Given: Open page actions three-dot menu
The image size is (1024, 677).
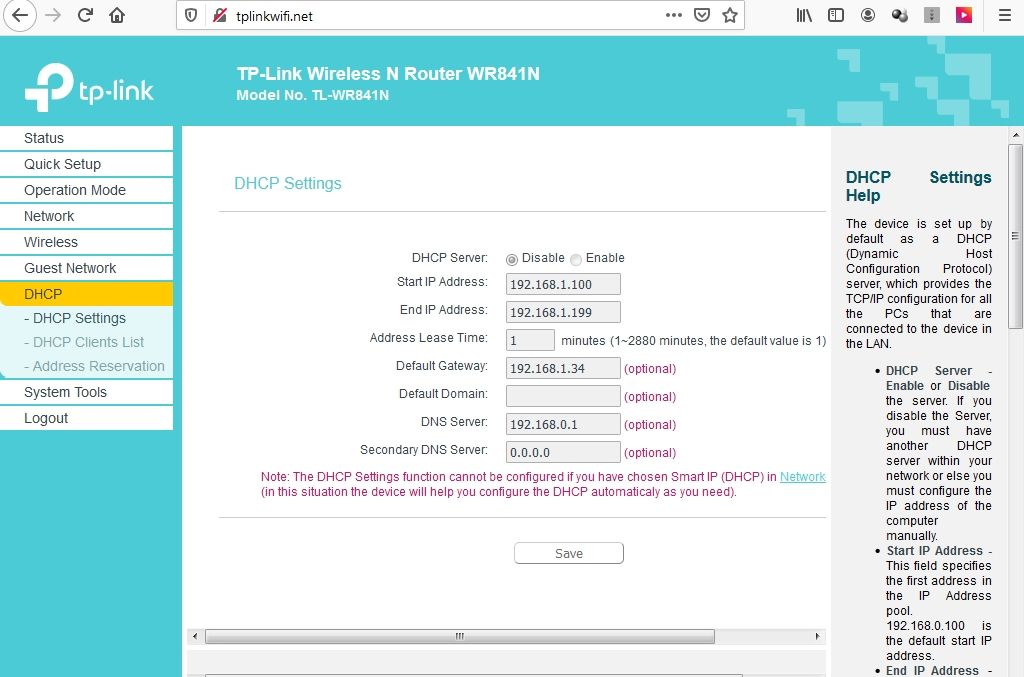Looking at the screenshot, I should coord(674,15).
